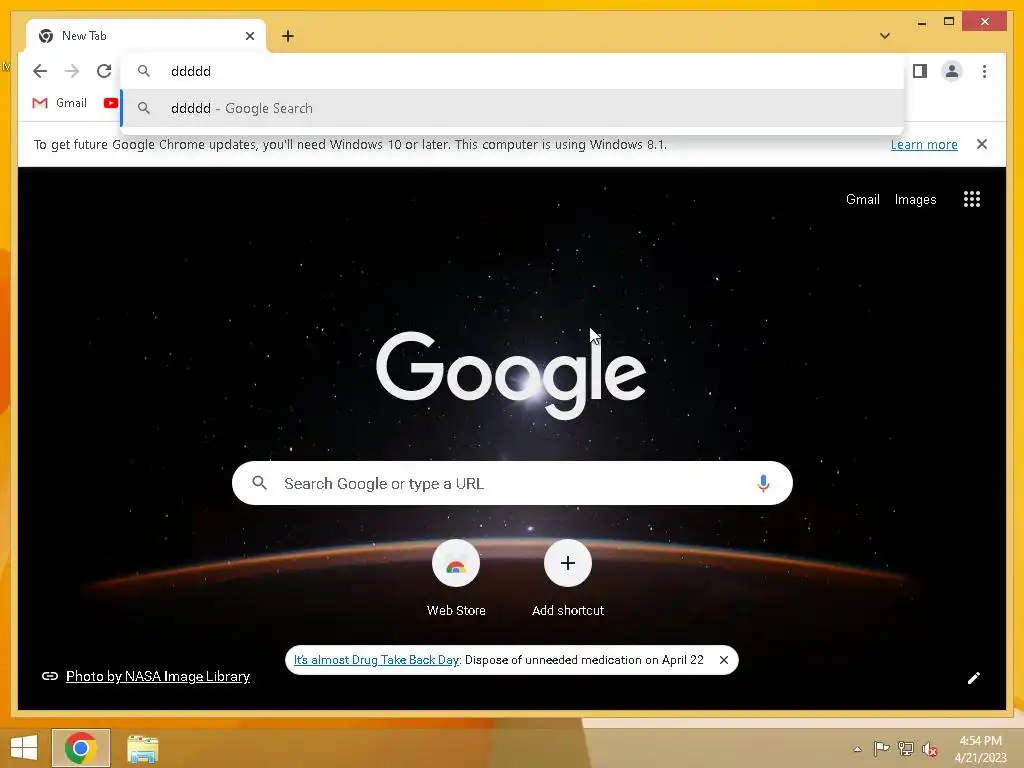This screenshot has height=768, width=1024.
Task: Customize this page with pencil icon
Action: pos(974,678)
